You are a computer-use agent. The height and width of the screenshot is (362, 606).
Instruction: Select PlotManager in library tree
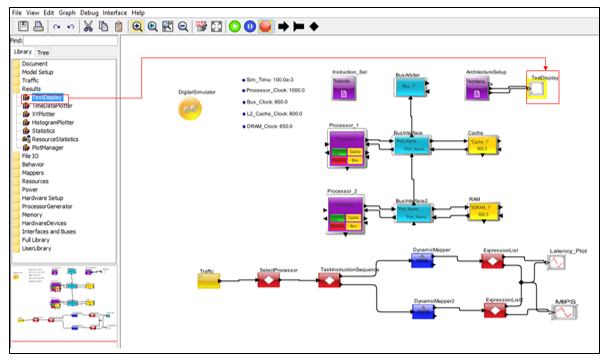pos(48,148)
